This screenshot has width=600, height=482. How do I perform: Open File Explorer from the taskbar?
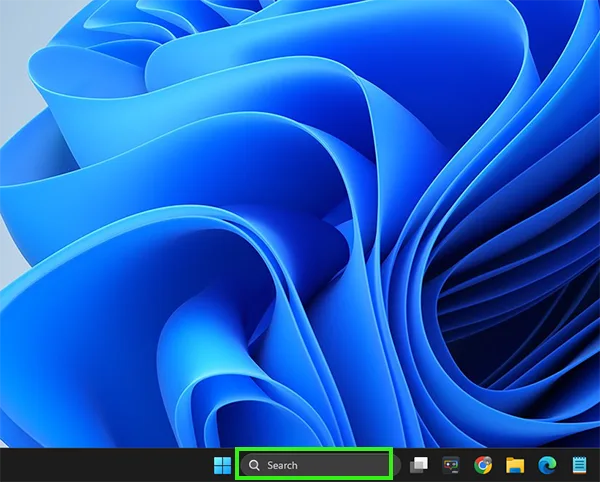pos(515,465)
